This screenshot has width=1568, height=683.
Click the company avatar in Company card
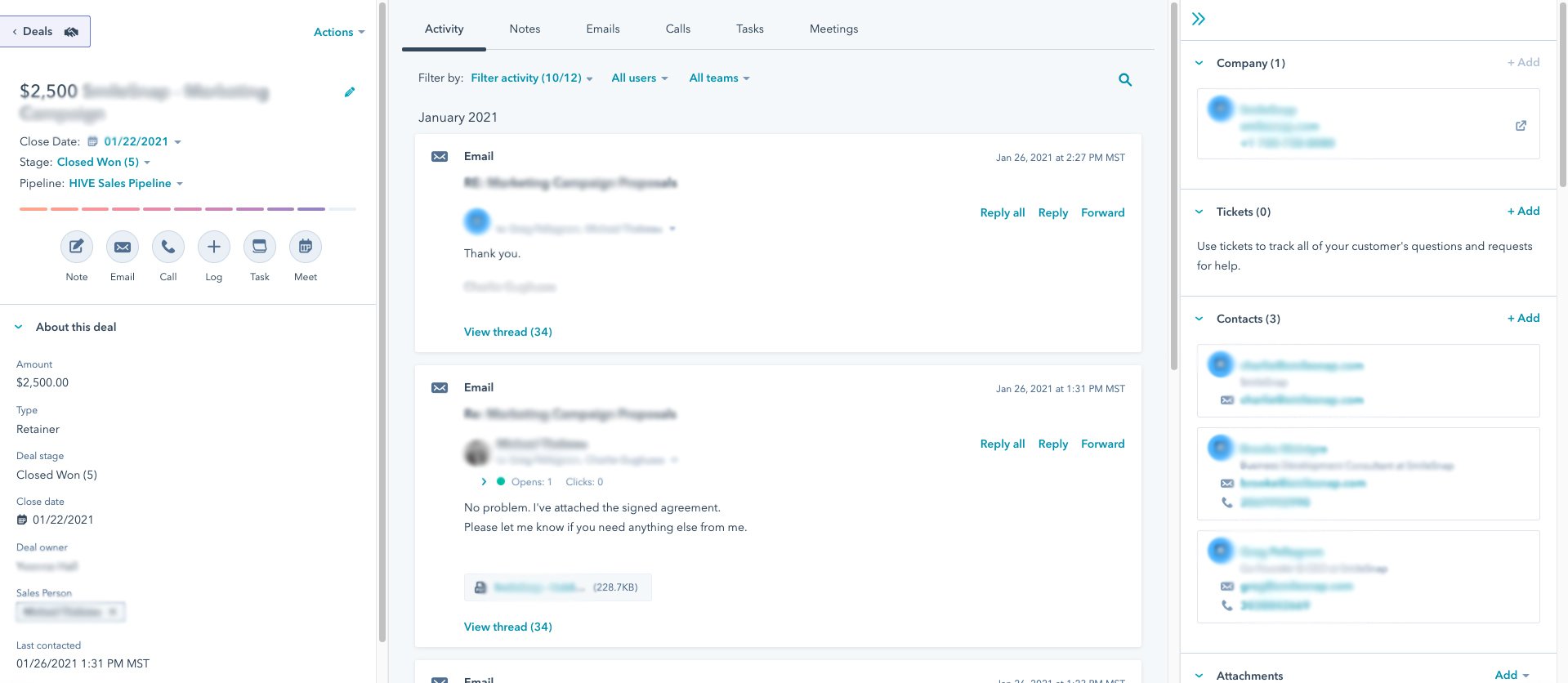(1221, 109)
